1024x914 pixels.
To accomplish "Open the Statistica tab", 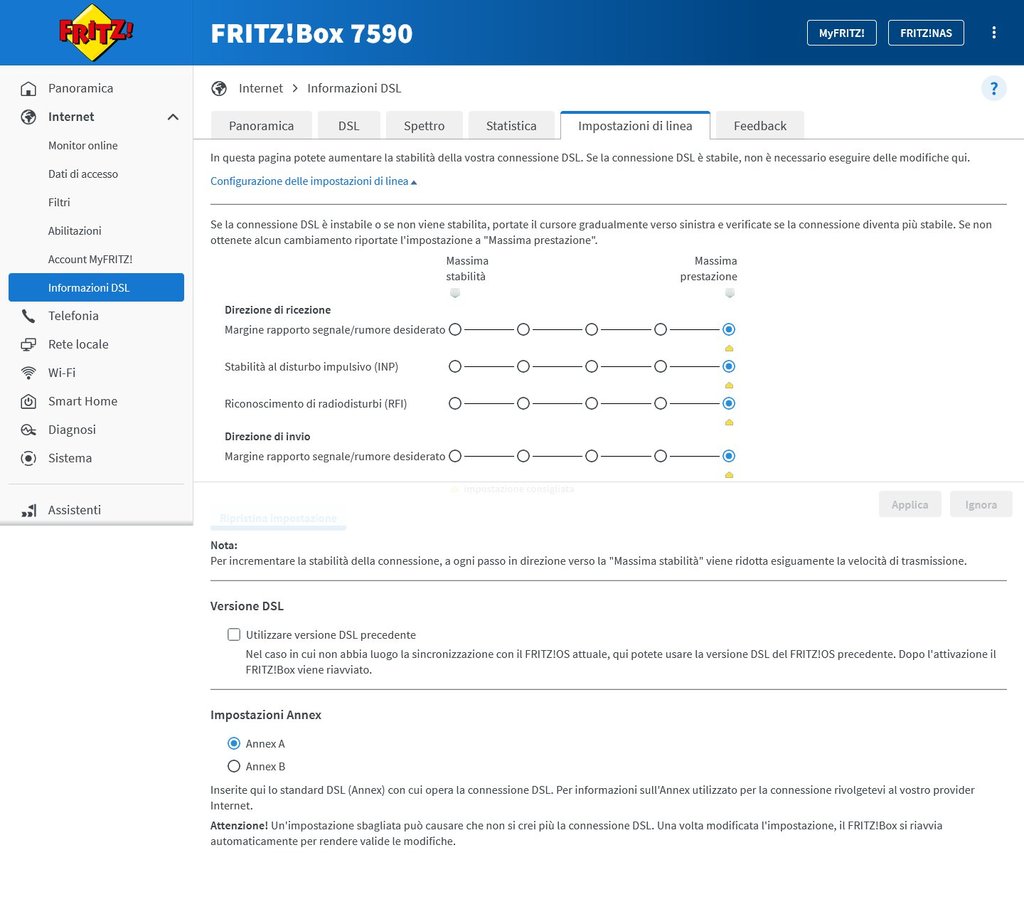I will click(x=511, y=125).
